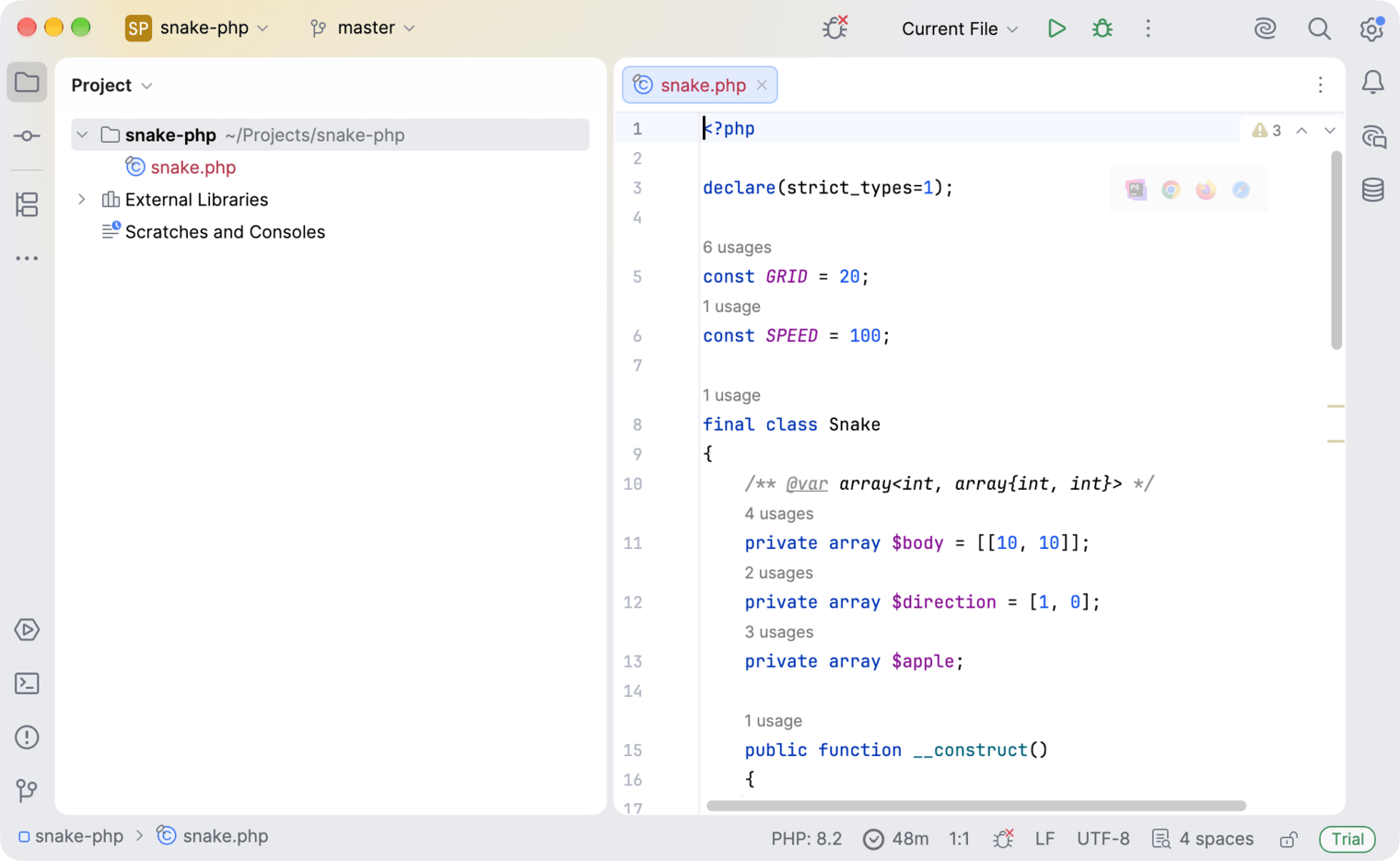Click snake.php breadcrumb in navigation bar

coord(213,837)
